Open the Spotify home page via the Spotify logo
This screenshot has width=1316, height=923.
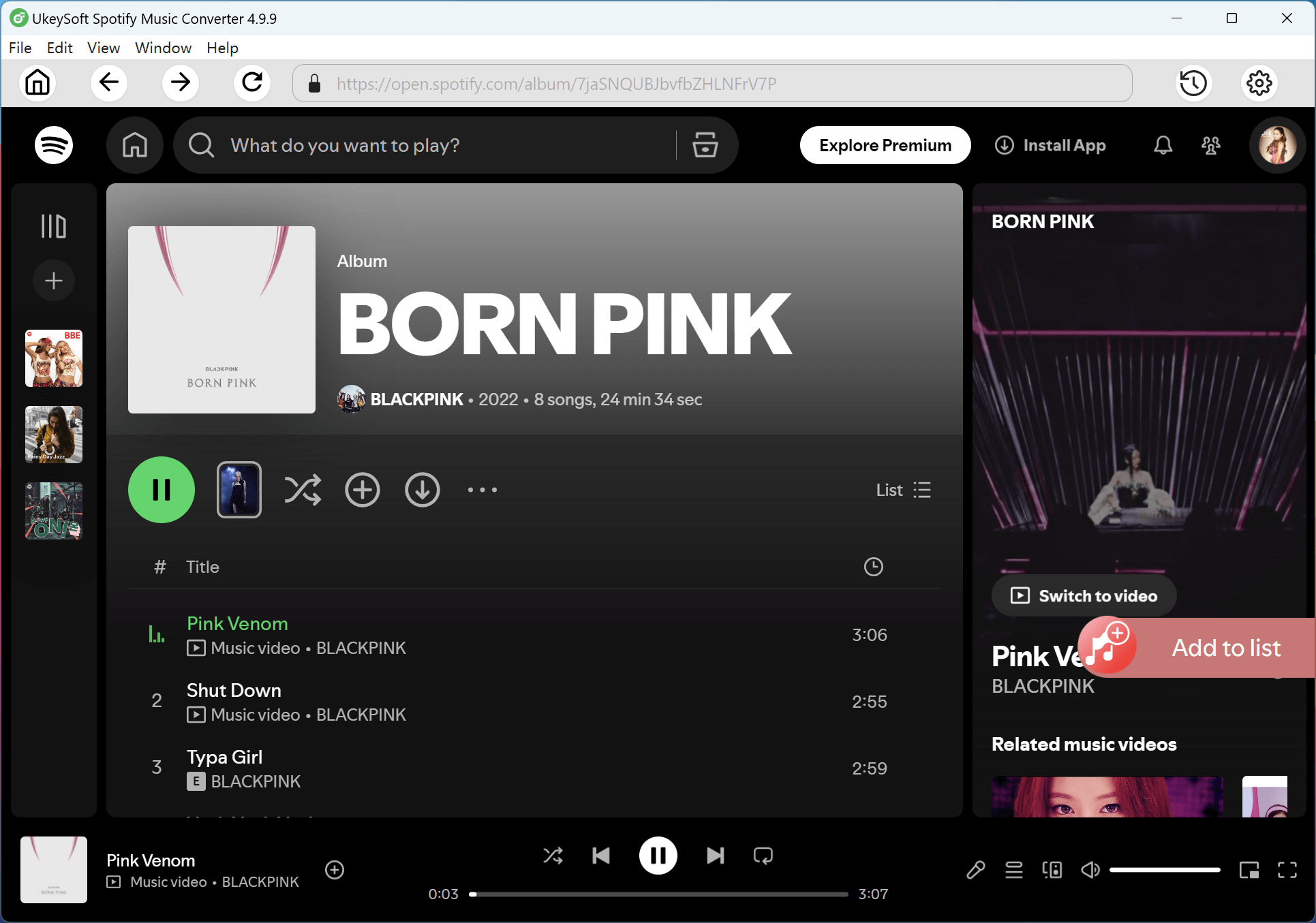point(53,145)
